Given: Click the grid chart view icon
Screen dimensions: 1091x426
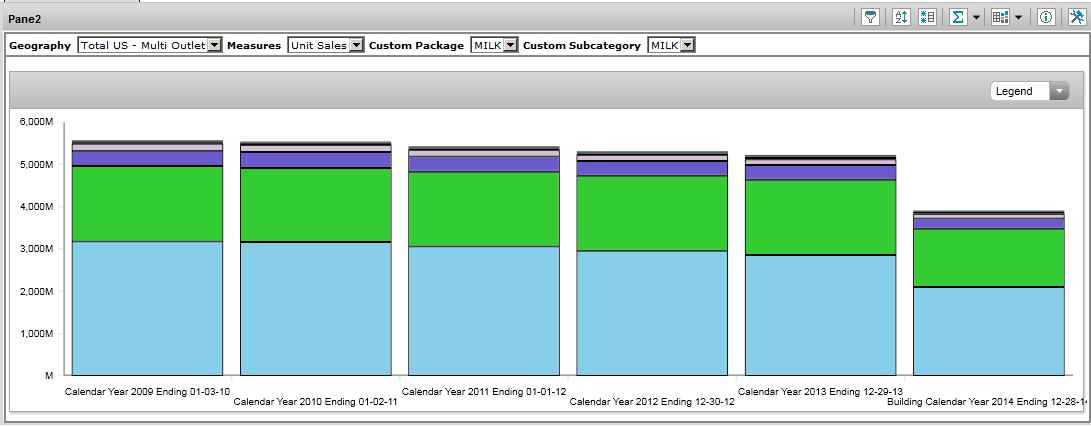Looking at the screenshot, I should point(999,17).
